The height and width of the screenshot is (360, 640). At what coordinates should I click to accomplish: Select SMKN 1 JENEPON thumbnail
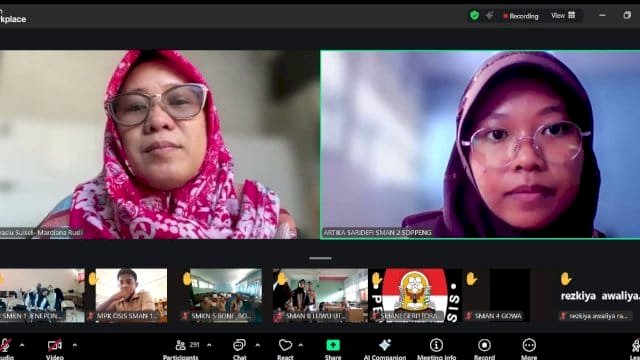pos(42,296)
